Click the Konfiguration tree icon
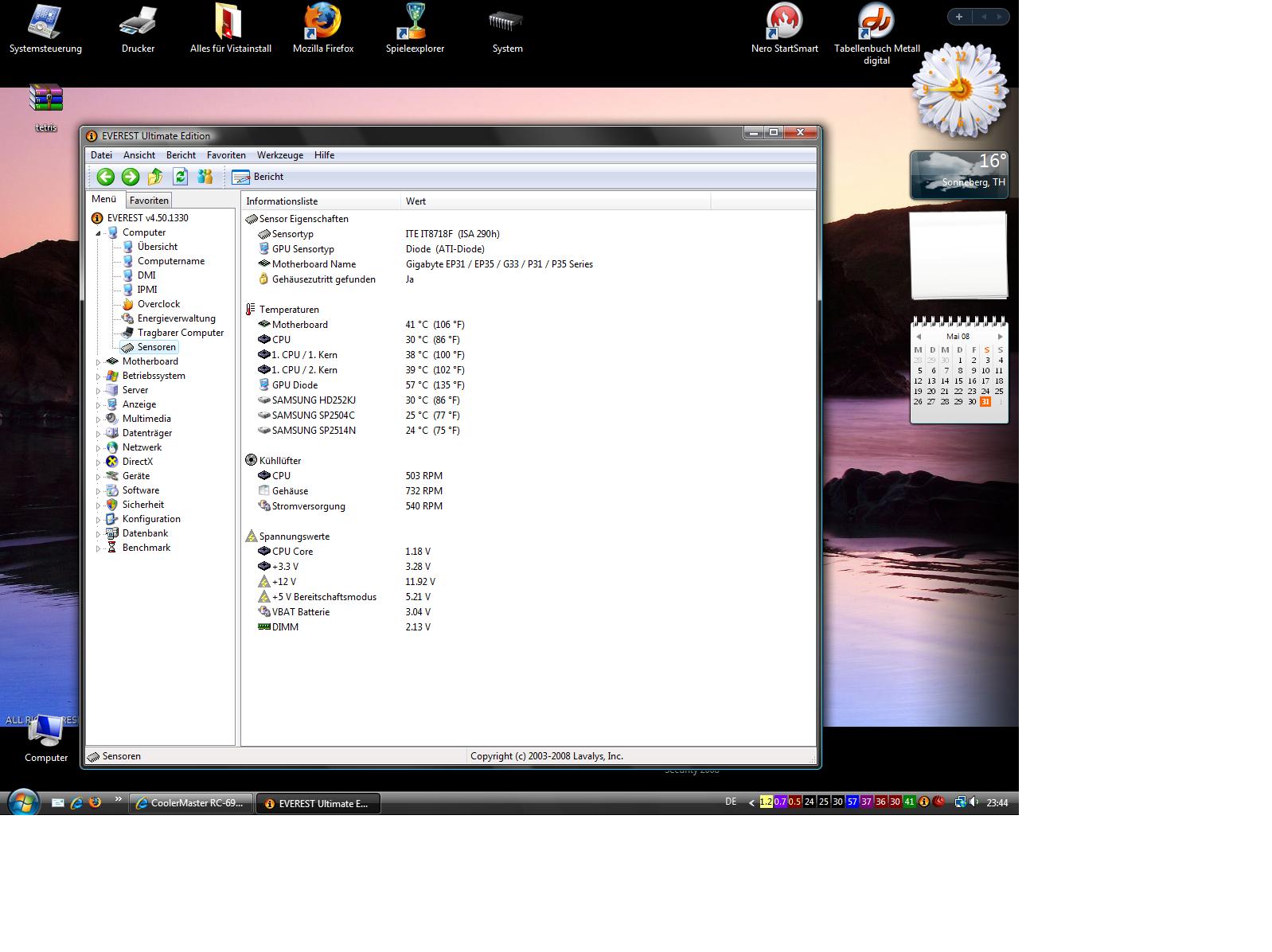Image resolution: width=1272 pixels, height=952 pixels. click(112, 519)
